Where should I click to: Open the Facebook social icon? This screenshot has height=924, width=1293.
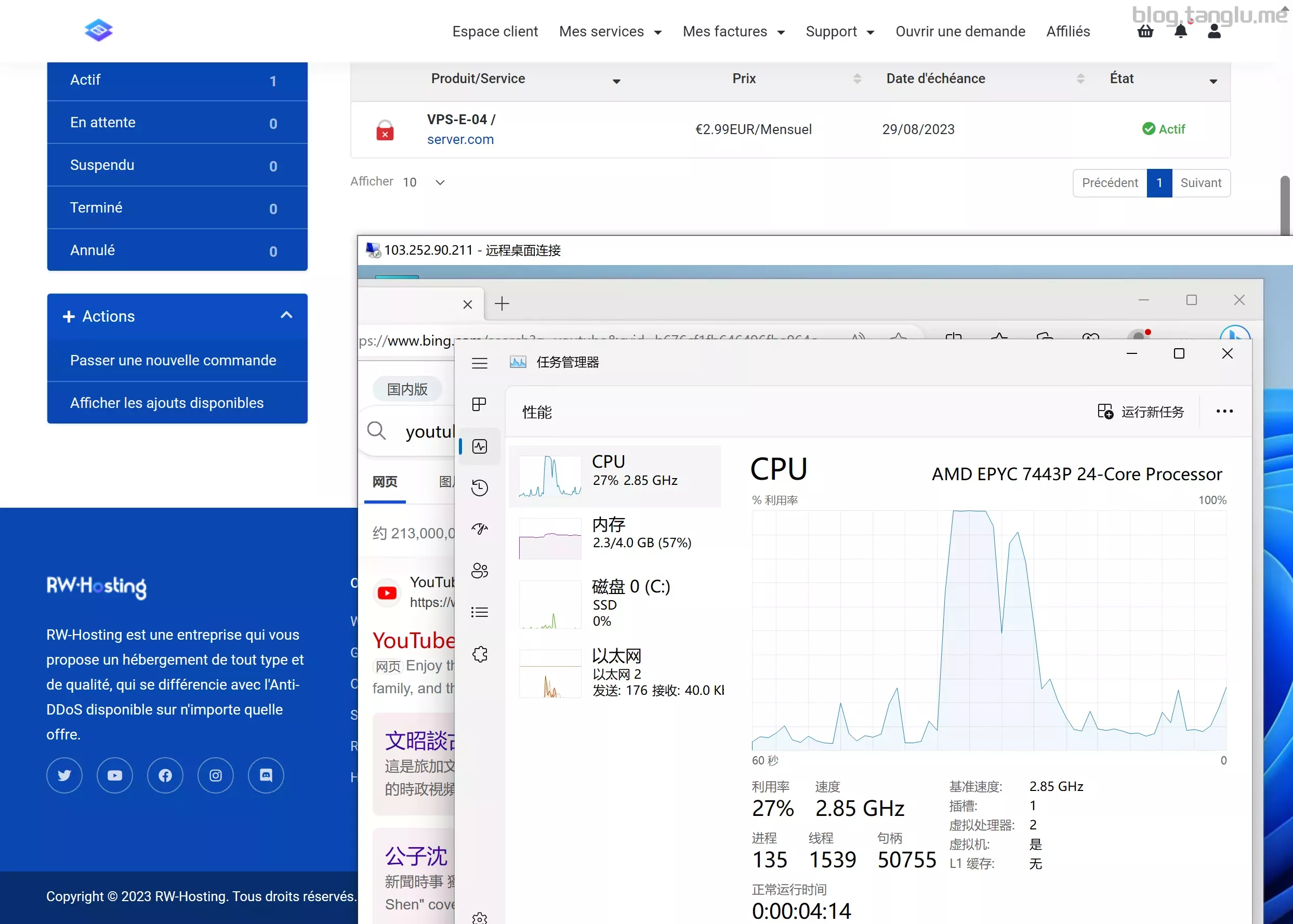pos(165,775)
